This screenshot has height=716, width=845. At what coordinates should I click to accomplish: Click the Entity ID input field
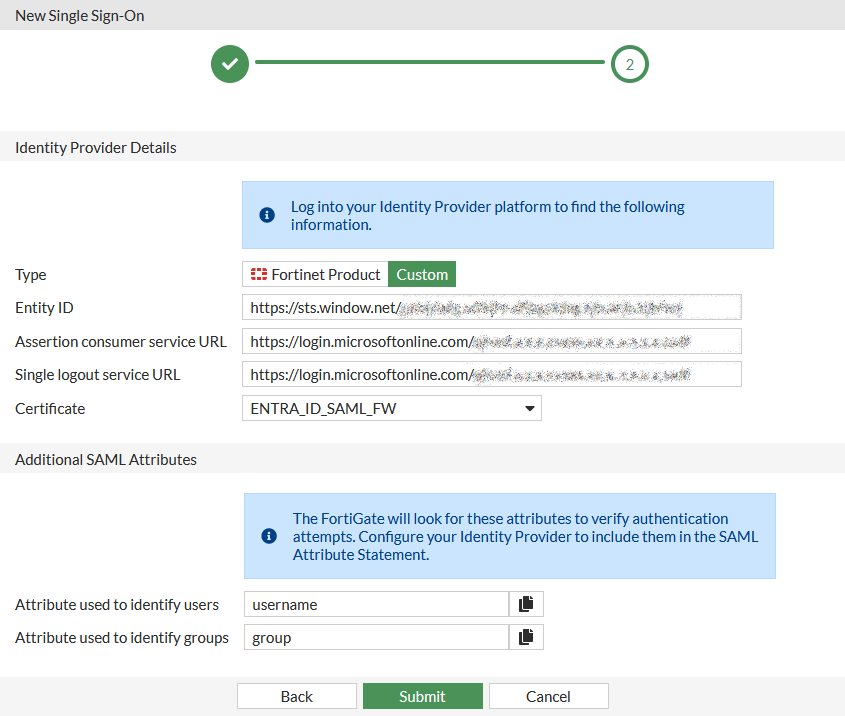pyautogui.click(x=491, y=307)
